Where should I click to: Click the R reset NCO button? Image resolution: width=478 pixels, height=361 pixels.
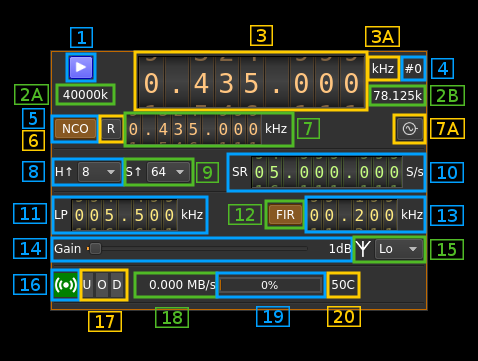[x=111, y=129]
